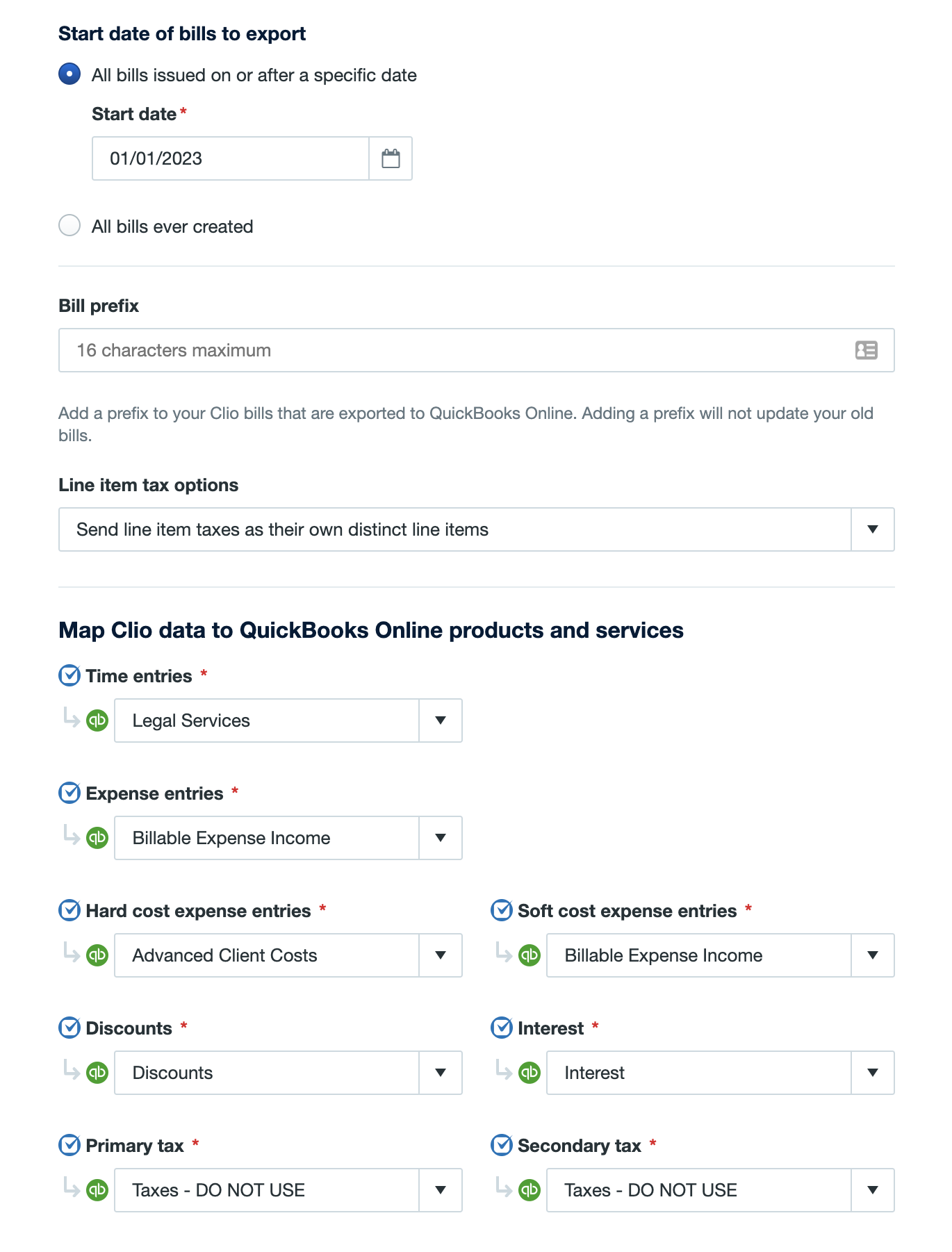This screenshot has width=952, height=1252.
Task: Open Expense entries Billable Expense Income dropdown
Action: point(440,838)
